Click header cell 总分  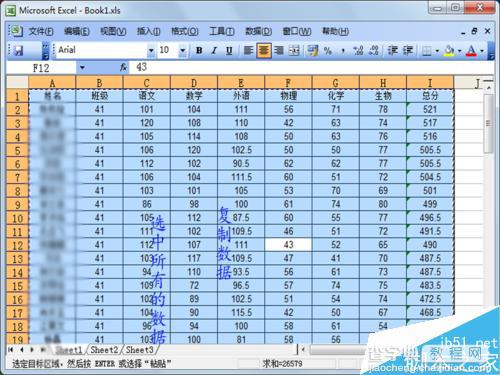click(x=430, y=96)
